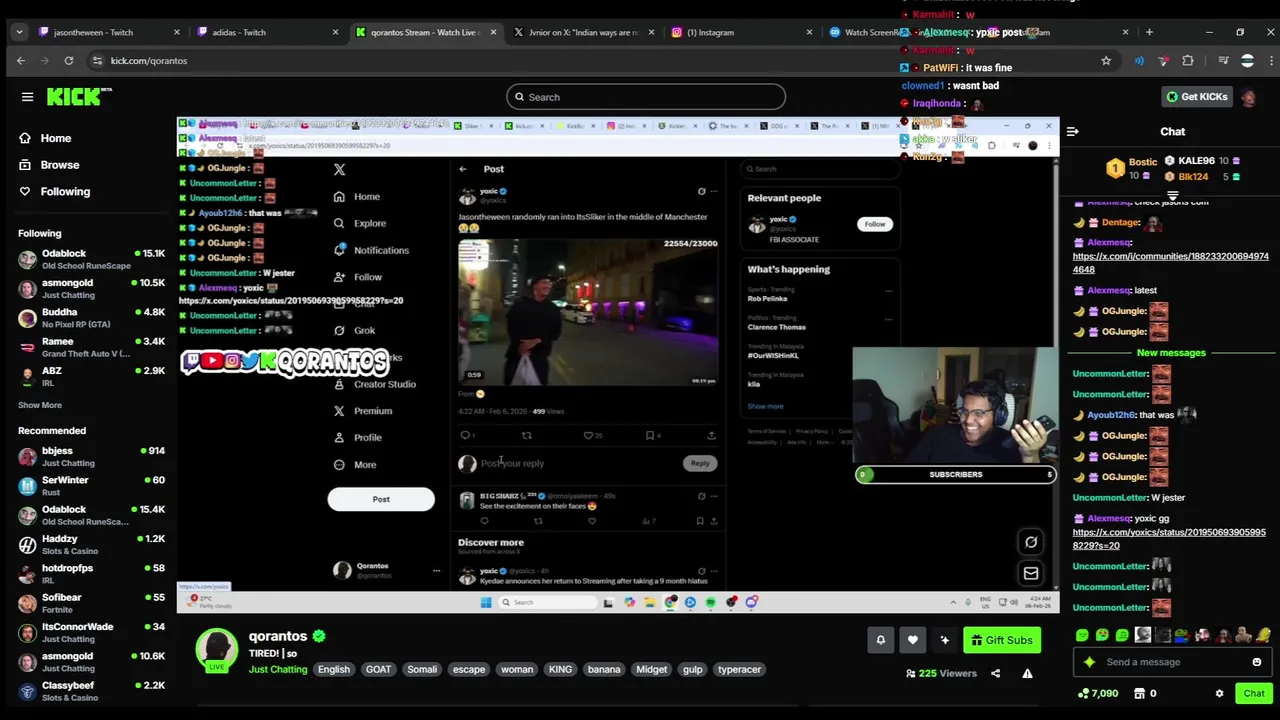
Task: Toggle stream notifications bell for qorantos
Action: click(880, 640)
